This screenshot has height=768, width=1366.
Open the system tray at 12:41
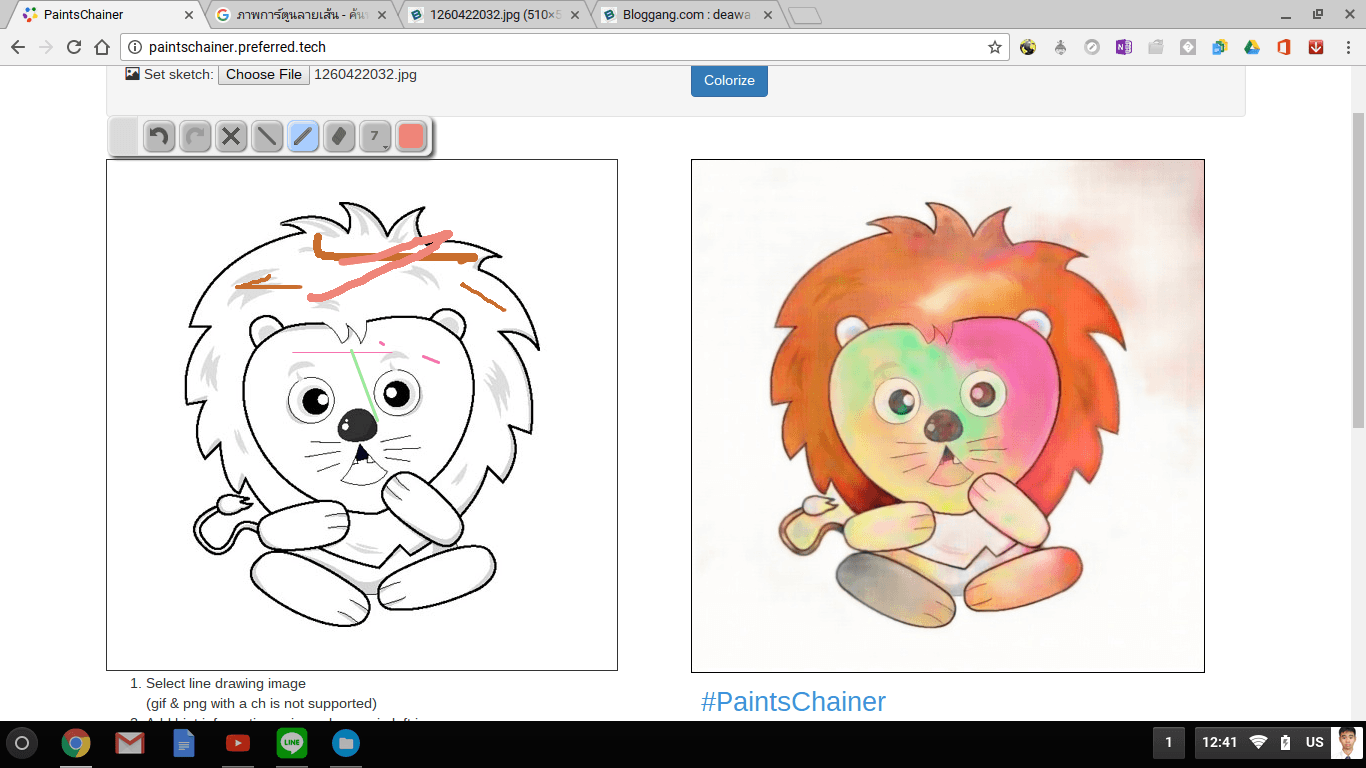click(1278, 743)
